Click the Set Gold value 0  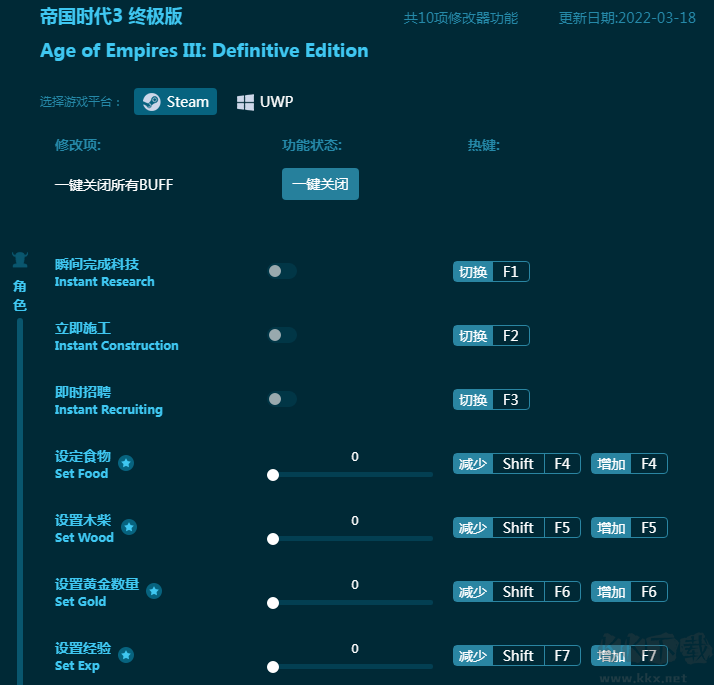355,584
